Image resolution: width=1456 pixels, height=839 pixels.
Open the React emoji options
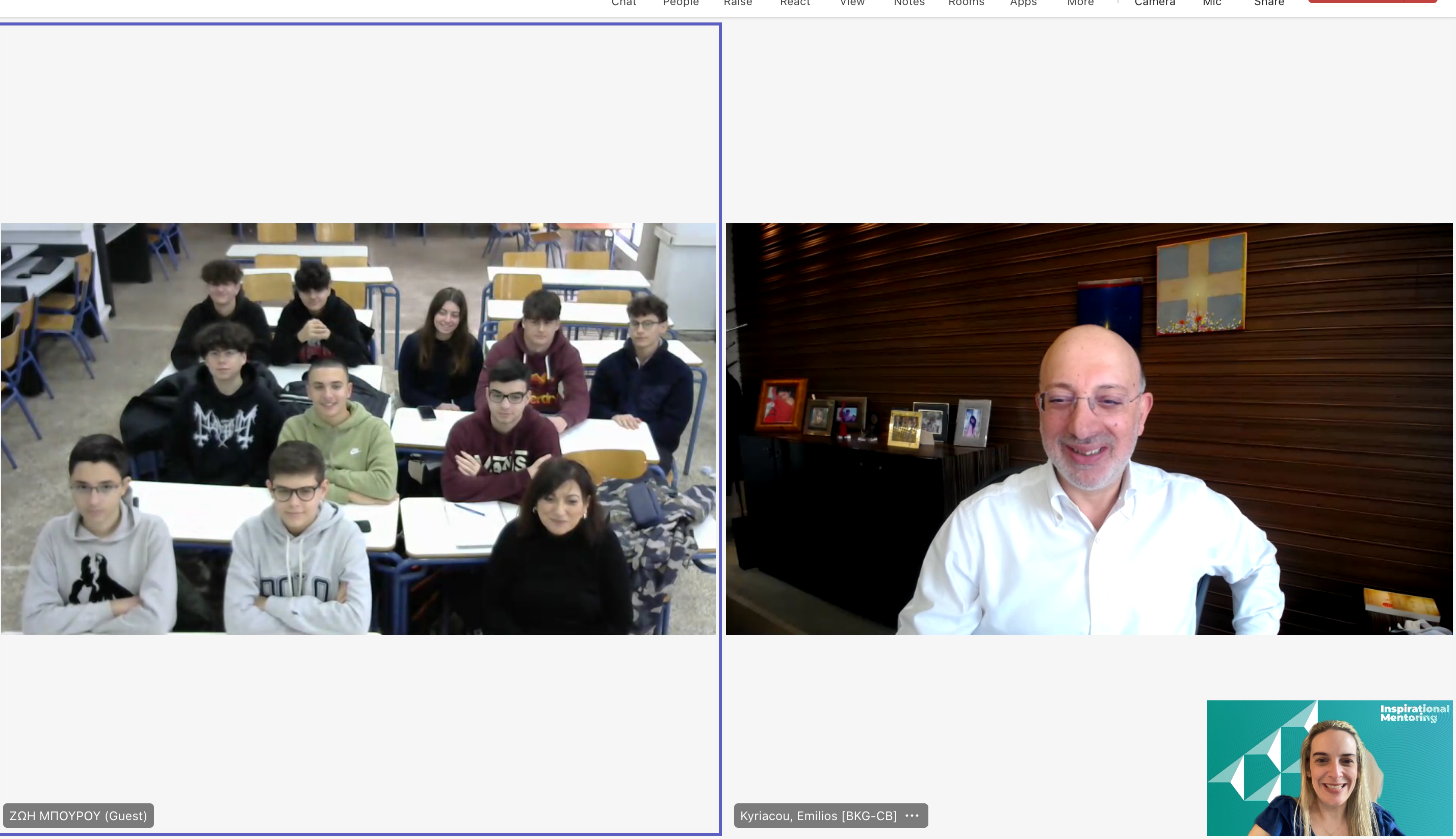(795, 3)
